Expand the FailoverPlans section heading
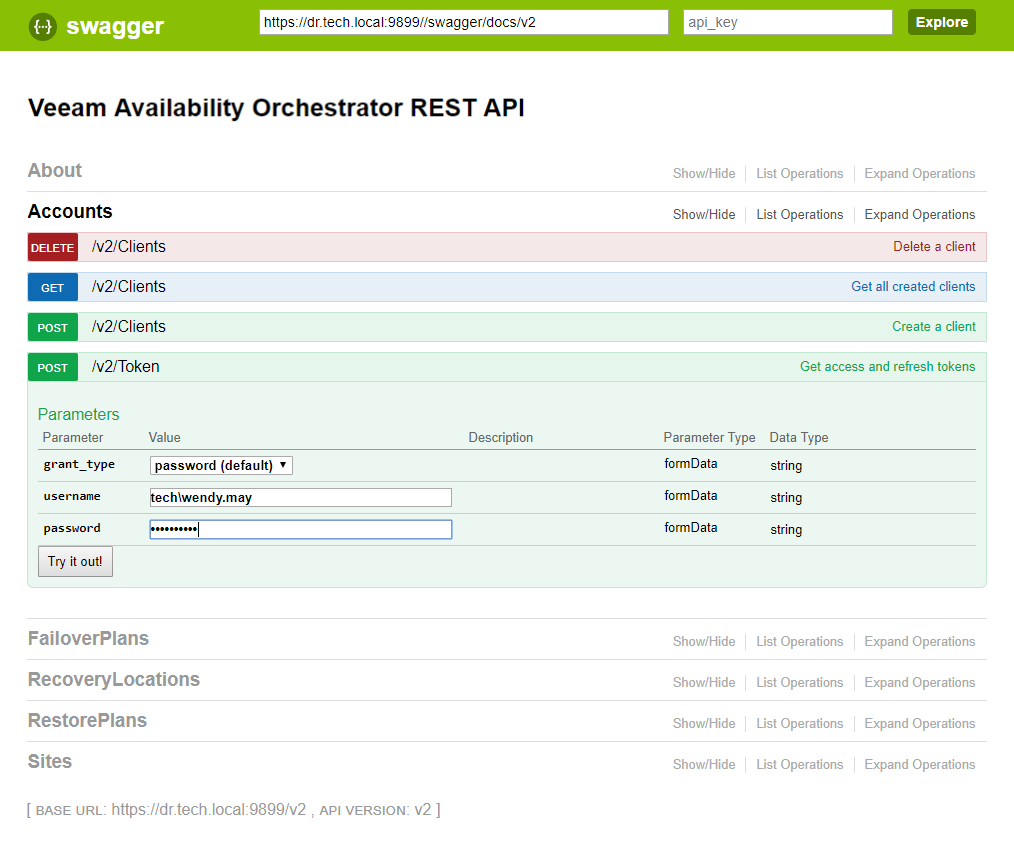 (88, 639)
